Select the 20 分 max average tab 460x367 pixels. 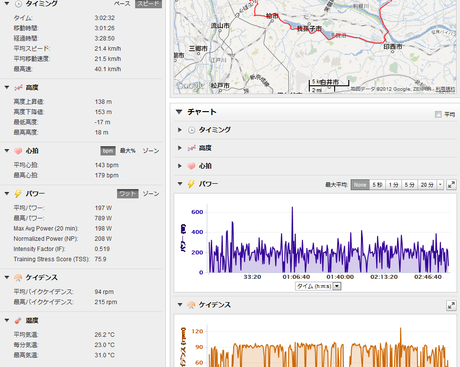click(x=427, y=185)
